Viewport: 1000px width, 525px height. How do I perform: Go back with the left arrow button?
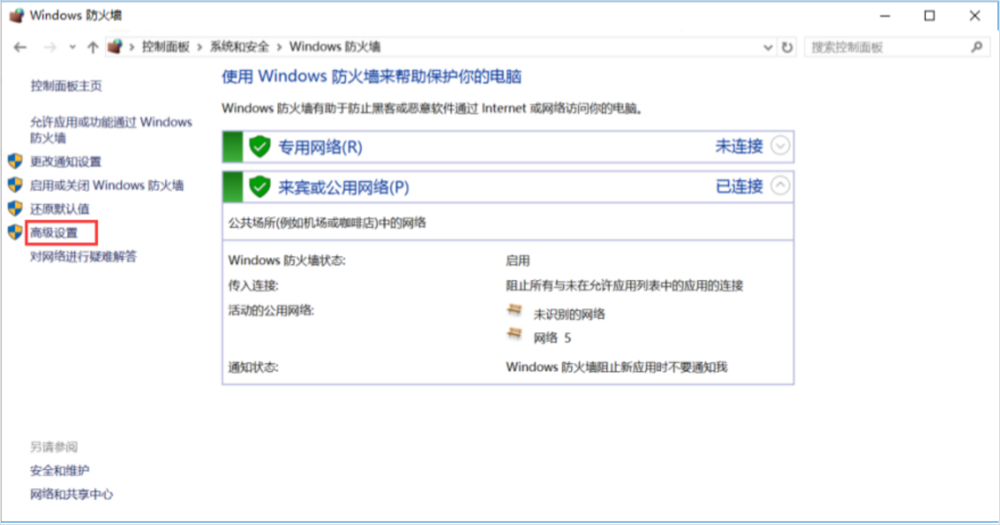pyautogui.click(x=20, y=47)
